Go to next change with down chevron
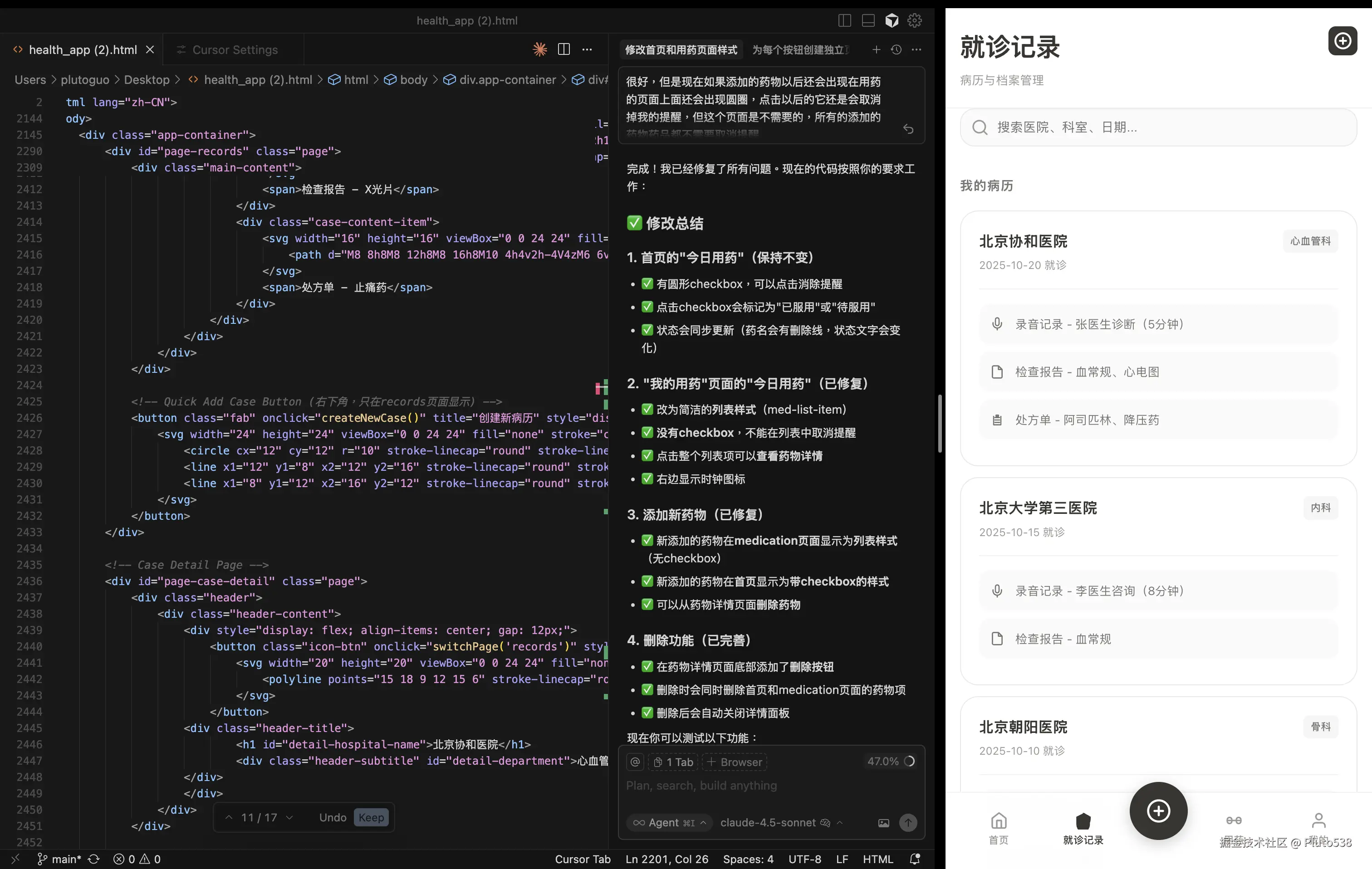Viewport: 1372px width, 869px height. click(289, 817)
